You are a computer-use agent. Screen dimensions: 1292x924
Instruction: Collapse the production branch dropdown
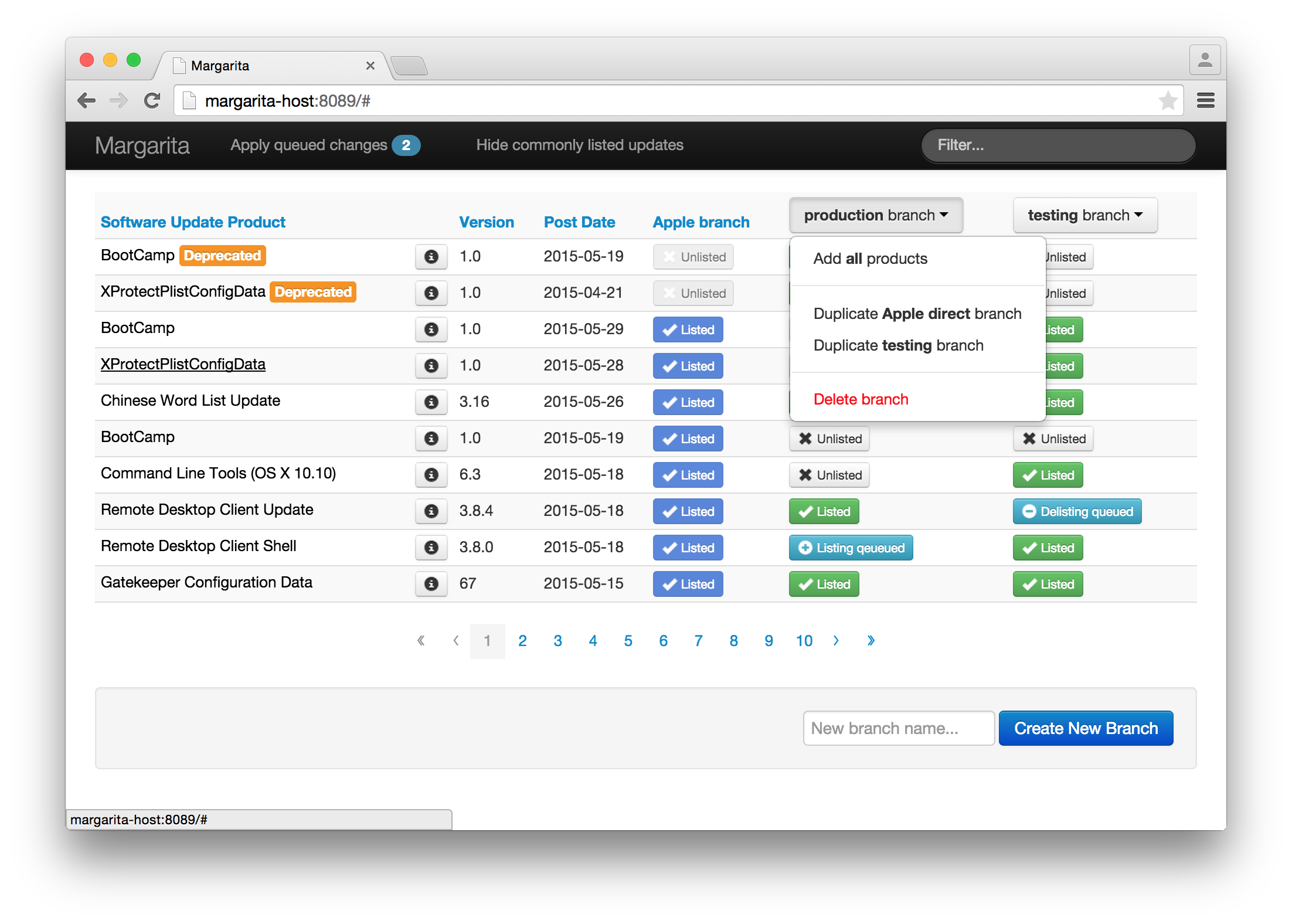coord(876,215)
